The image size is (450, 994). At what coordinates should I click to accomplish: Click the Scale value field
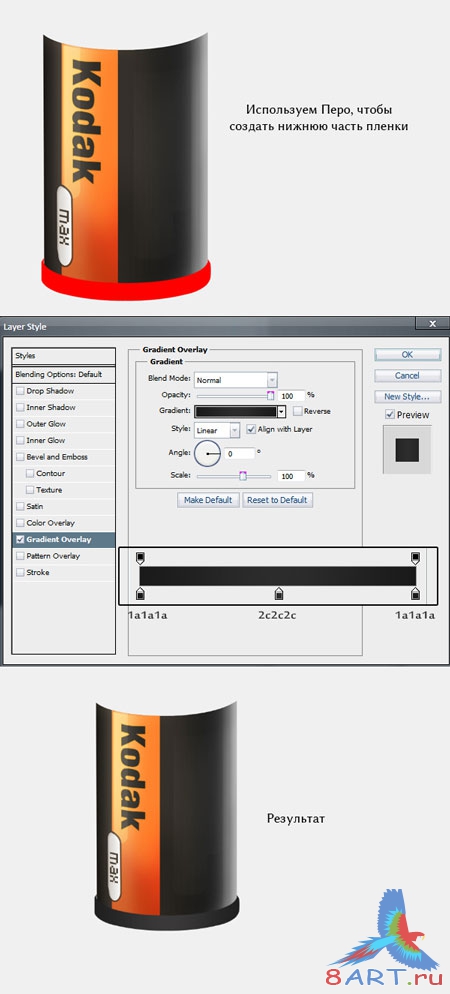pos(291,475)
